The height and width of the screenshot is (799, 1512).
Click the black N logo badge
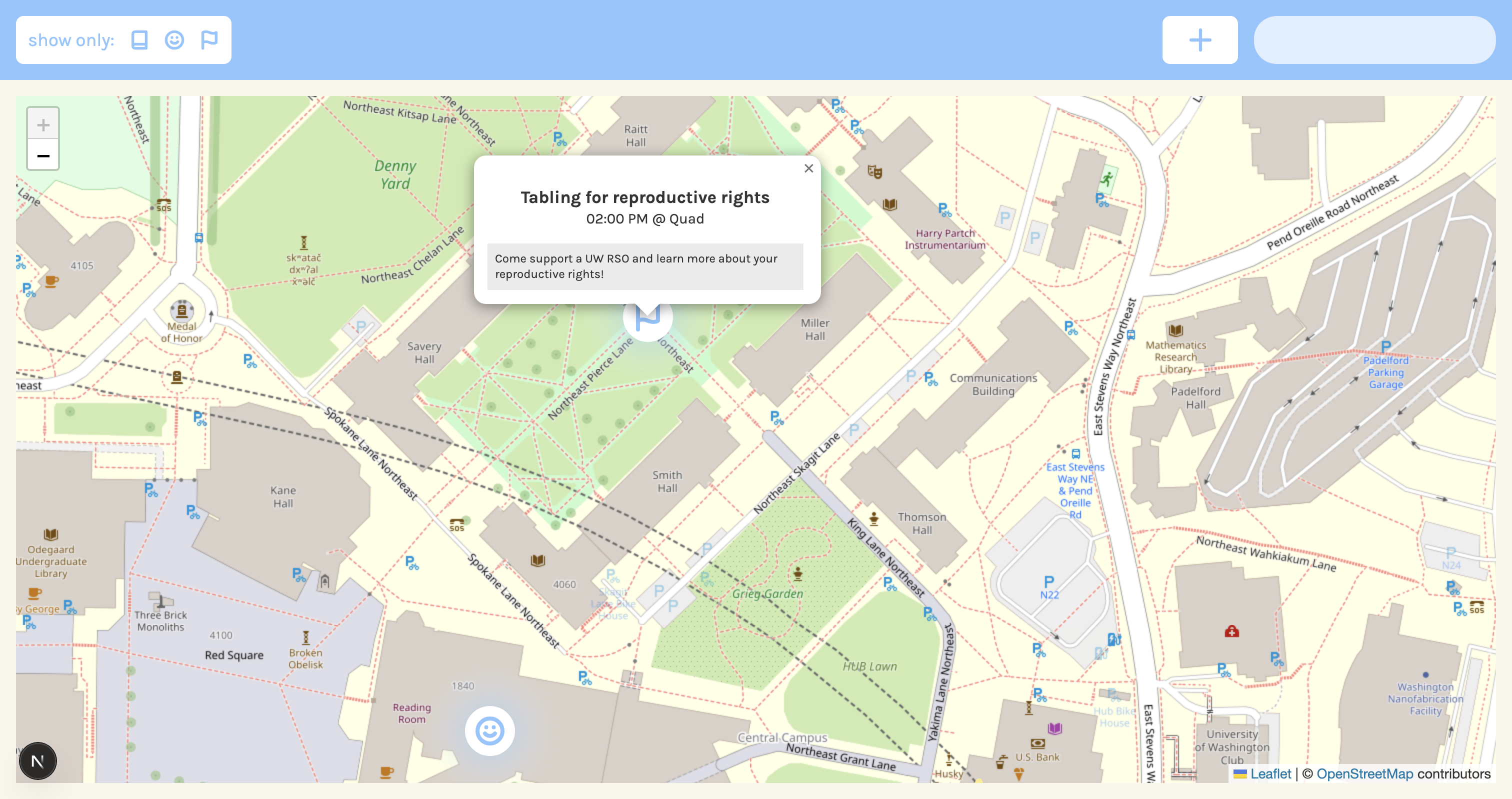point(37,761)
